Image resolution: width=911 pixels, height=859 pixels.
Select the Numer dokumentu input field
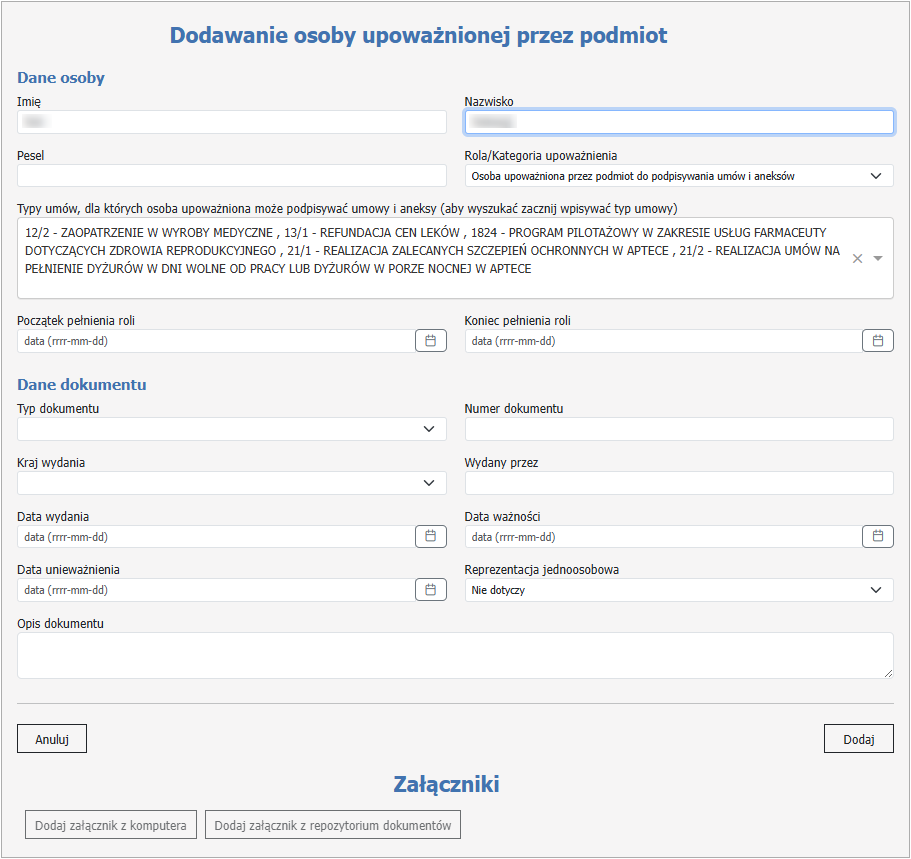[x=679, y=430]
